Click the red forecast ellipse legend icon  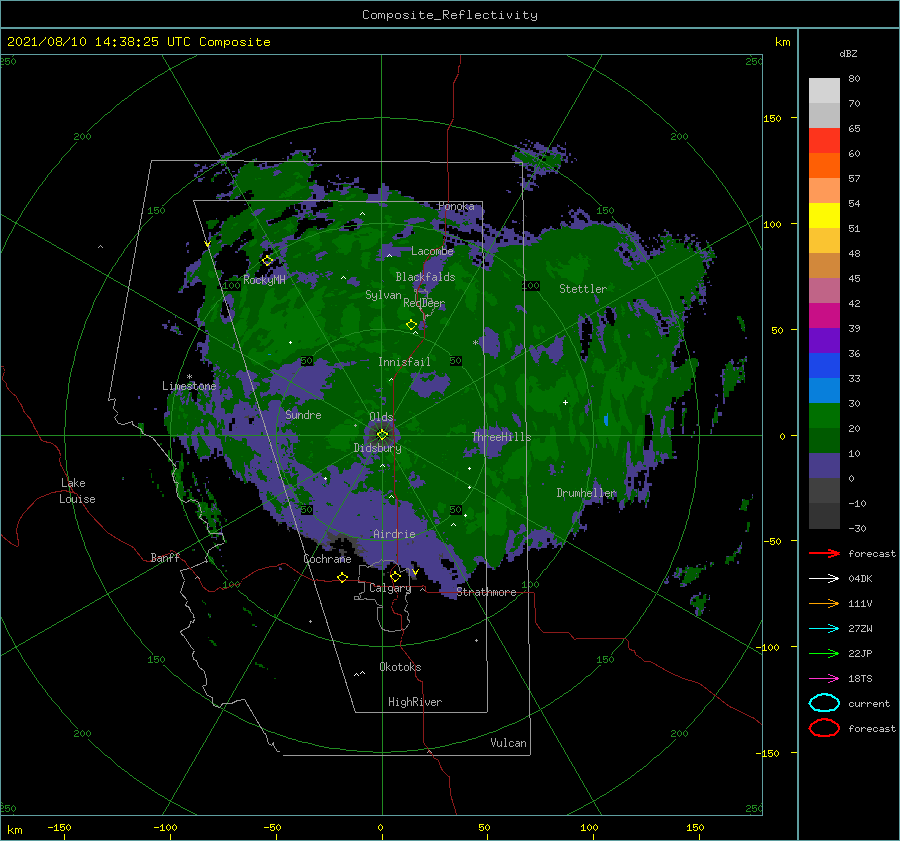coord(824,728)
